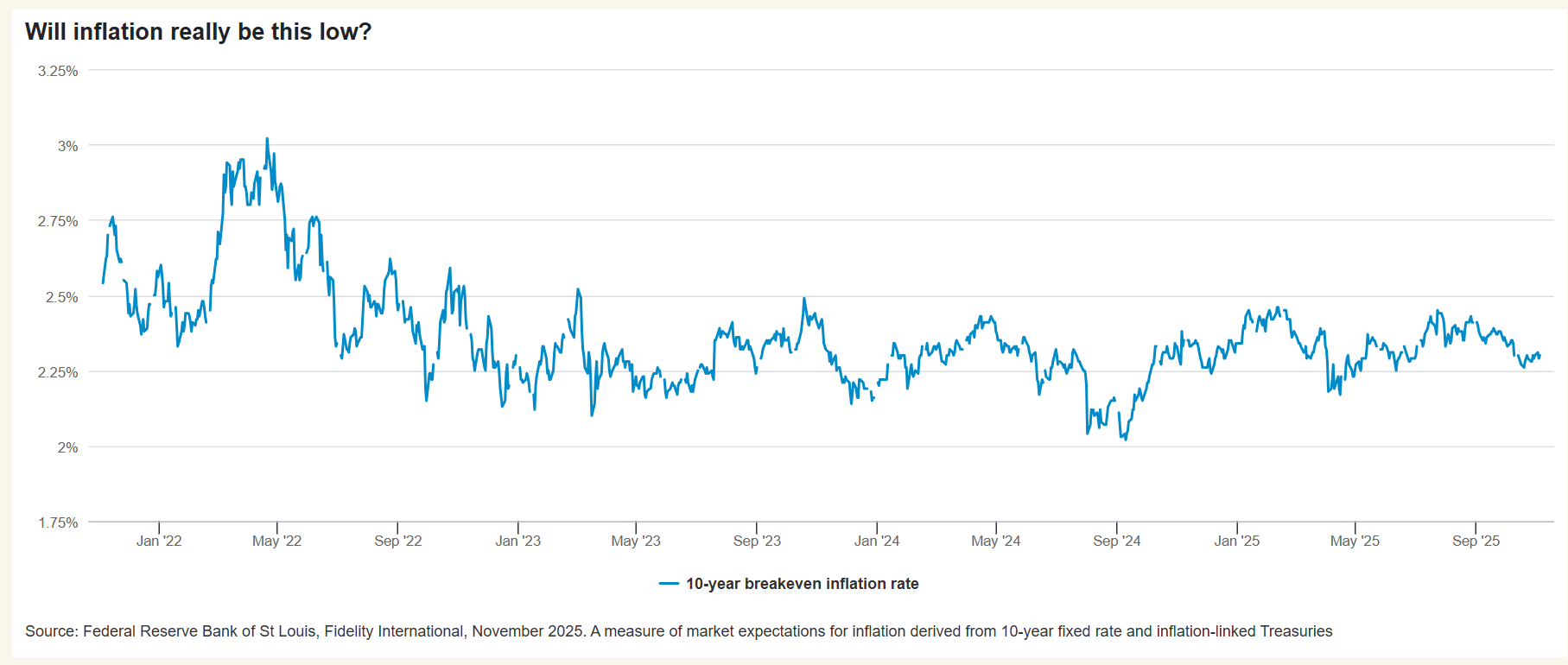Click the 3.25% y-axis label
1568x665 pixels.
point(58,71)
